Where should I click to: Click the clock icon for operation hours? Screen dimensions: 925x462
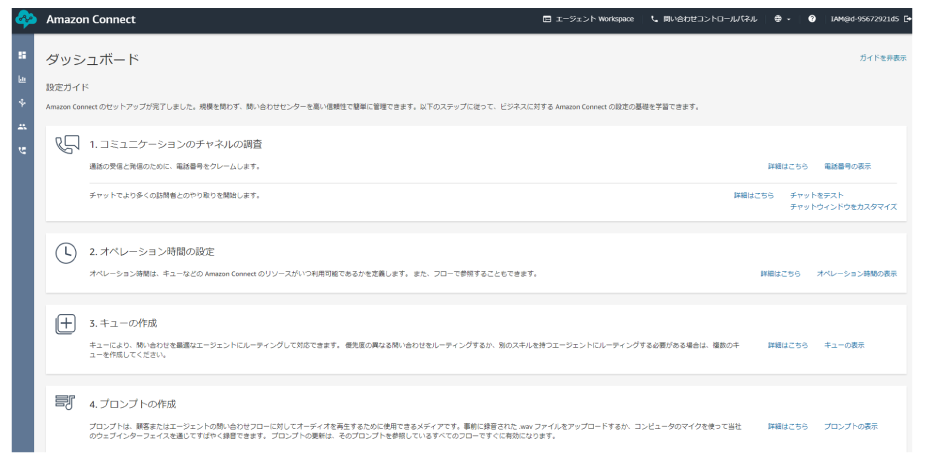tap(66, 253)
